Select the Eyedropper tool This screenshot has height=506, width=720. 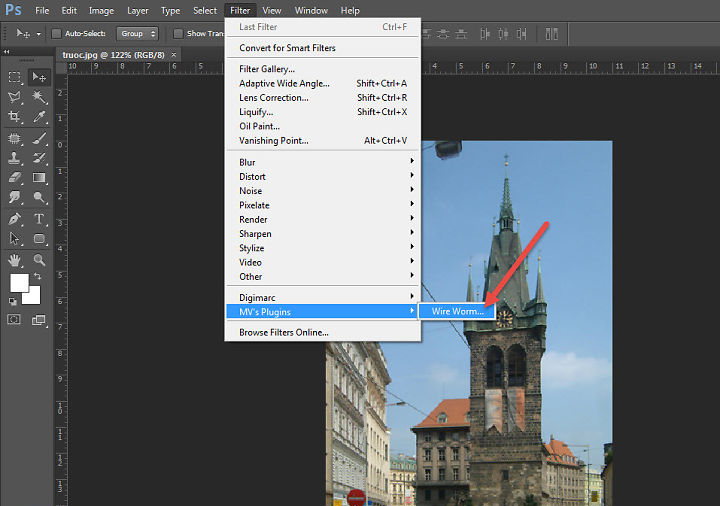(39, 117)
